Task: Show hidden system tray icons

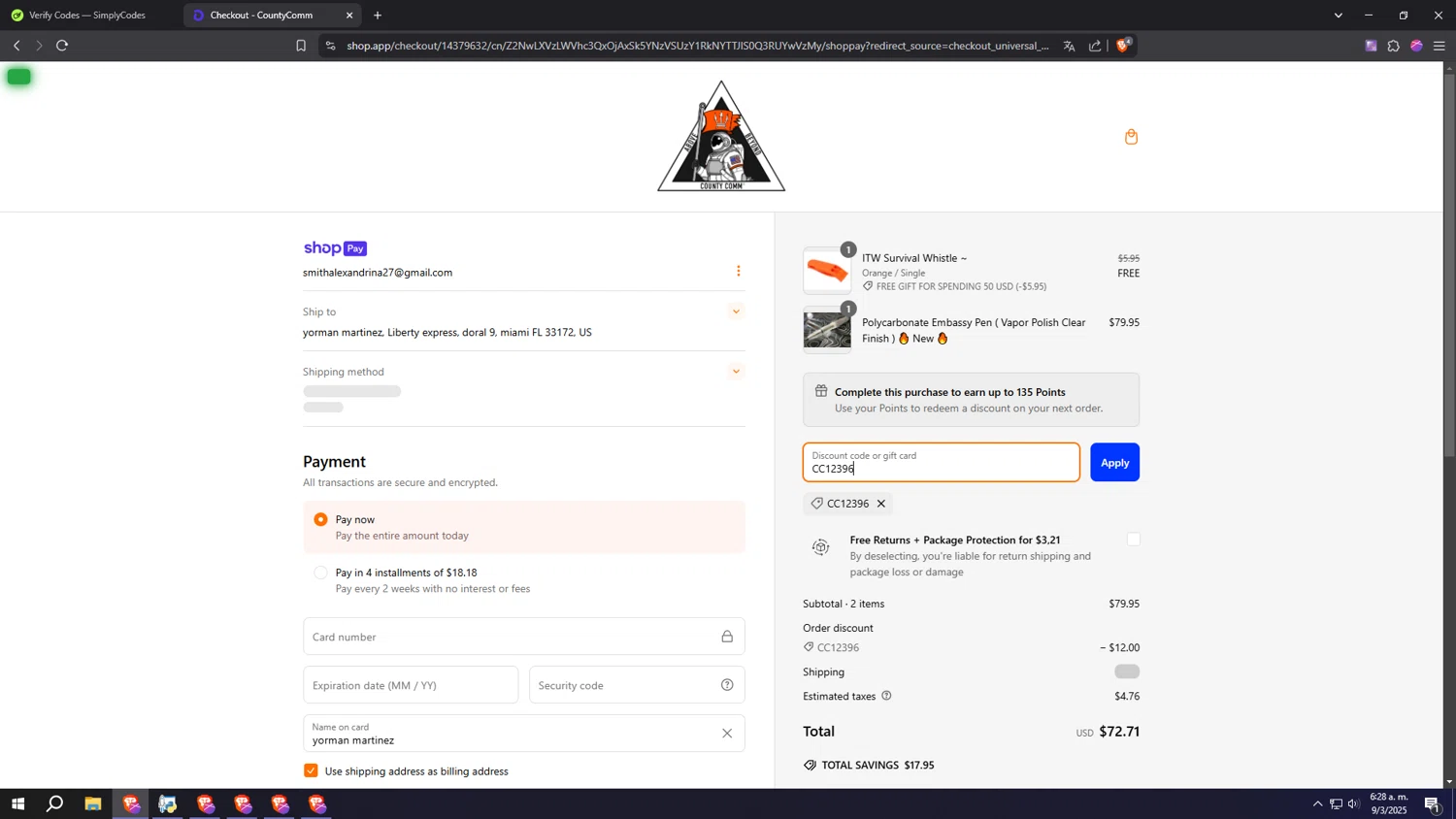Action: pyautogui.click(x=1317, y=803)
